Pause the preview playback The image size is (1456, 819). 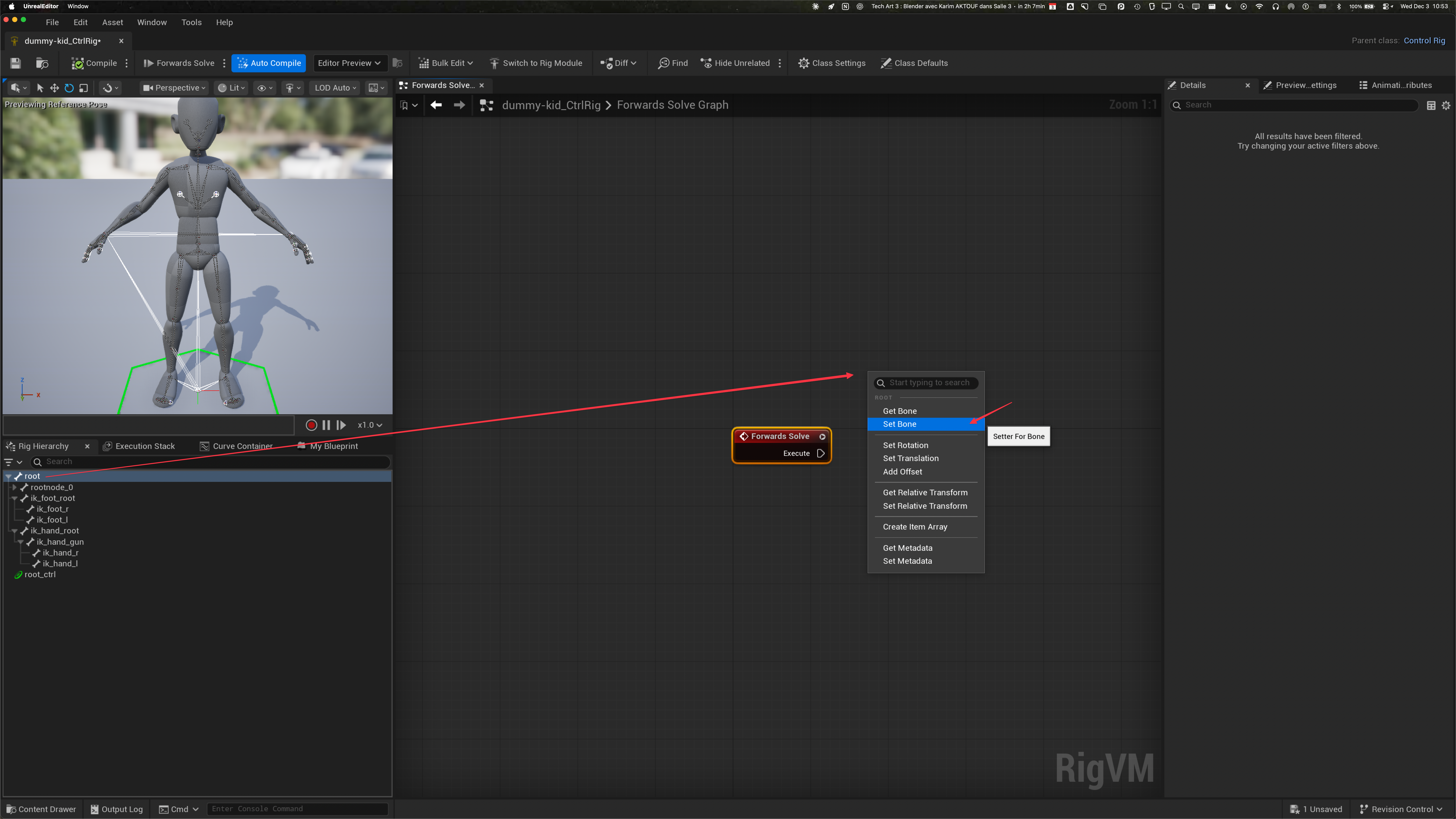(x=326, y=425)
